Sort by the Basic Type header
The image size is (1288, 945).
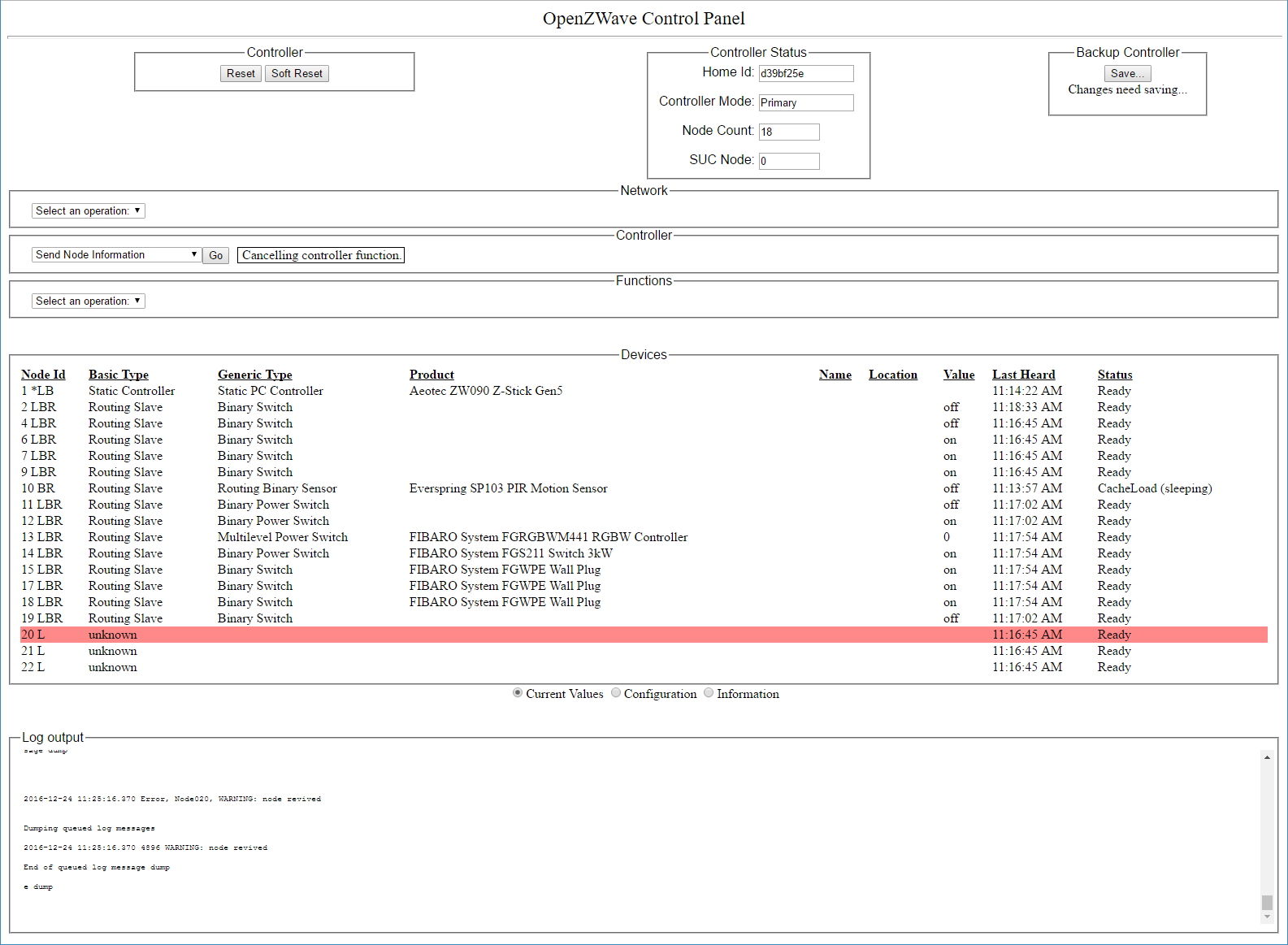click(119, 375)
